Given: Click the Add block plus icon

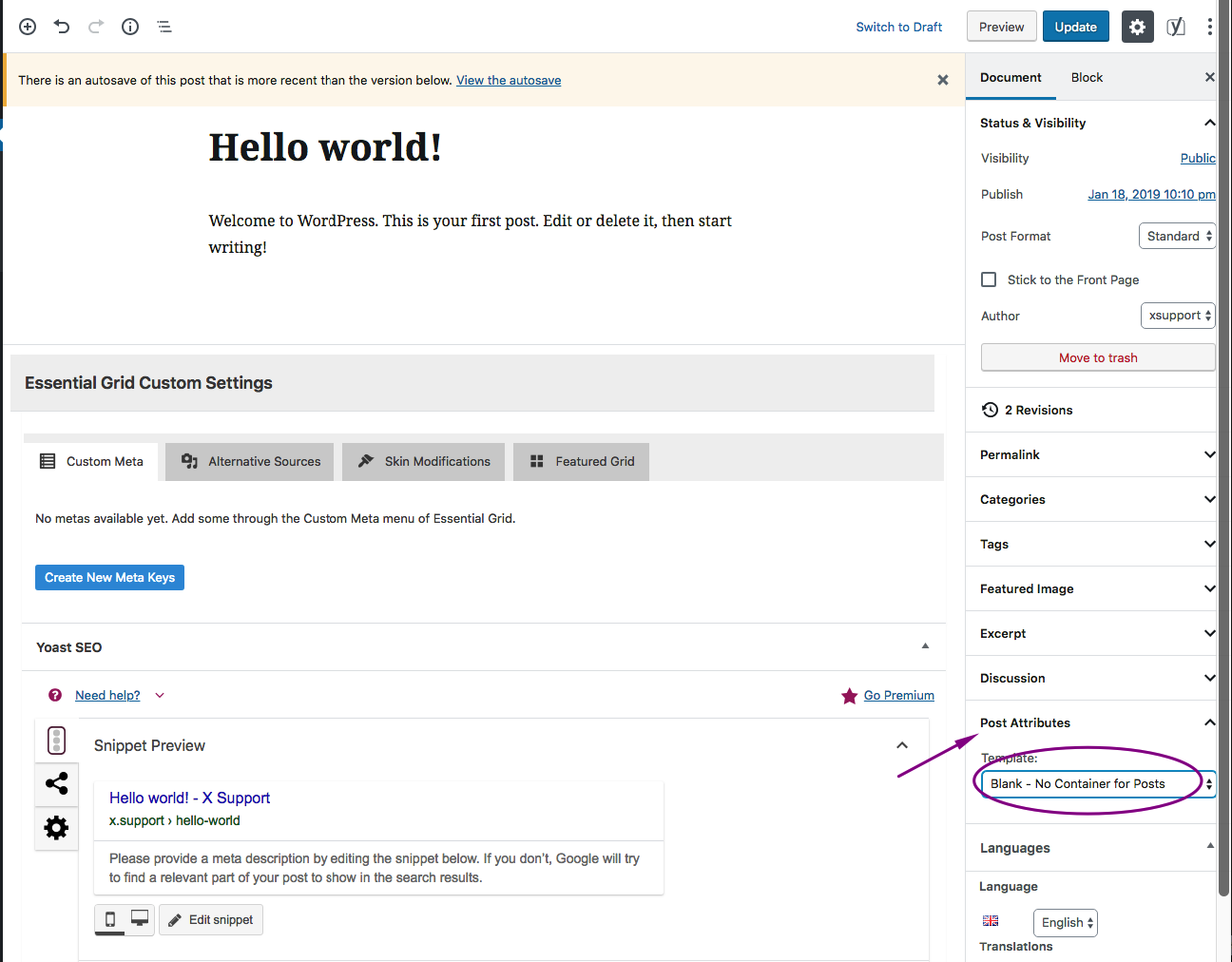Looking at the screenshot, I should tap(28, 27).
